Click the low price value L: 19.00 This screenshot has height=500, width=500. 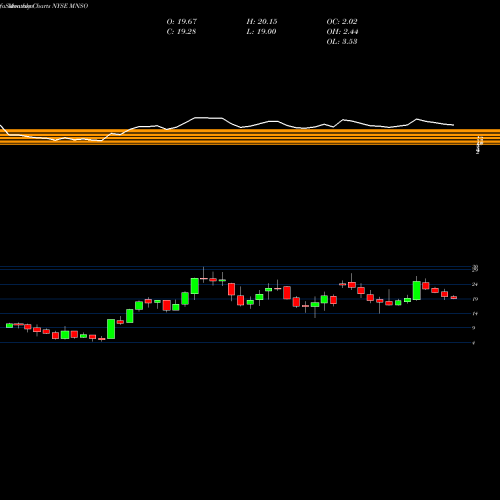[x=261, y=32]
